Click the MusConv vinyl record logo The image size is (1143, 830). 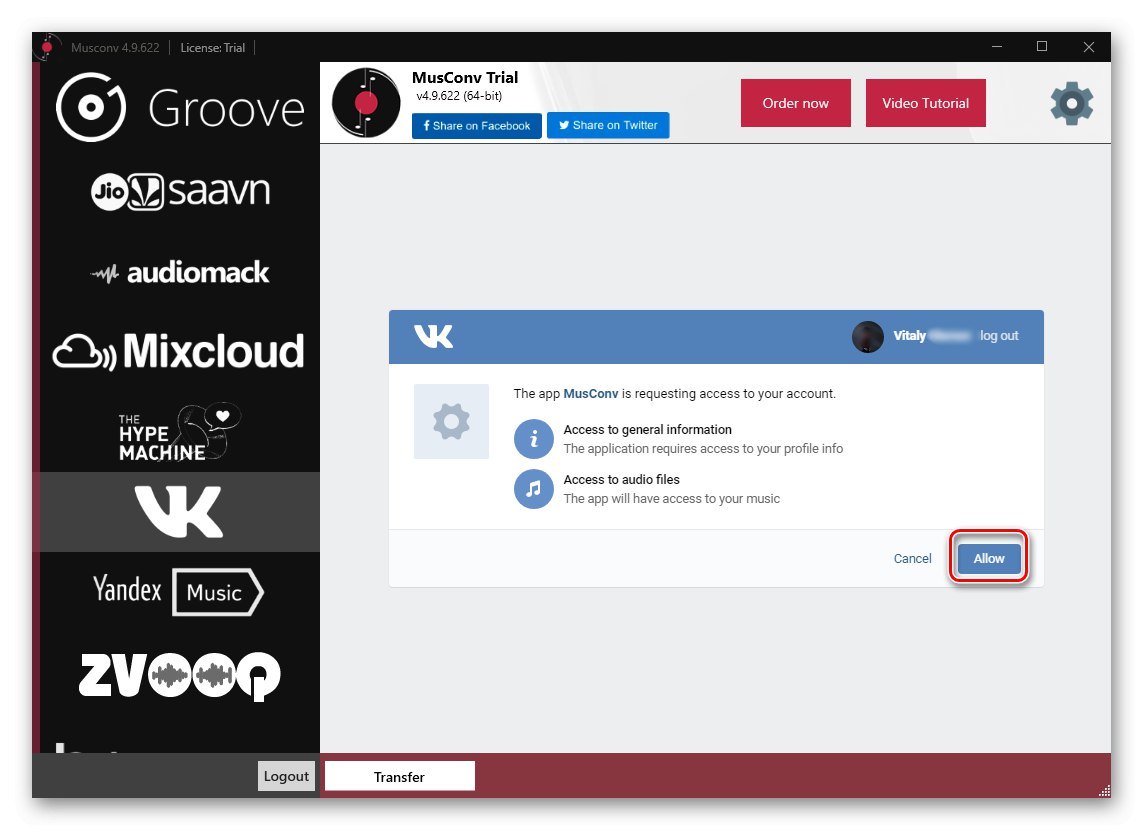(x=366, y=103)
